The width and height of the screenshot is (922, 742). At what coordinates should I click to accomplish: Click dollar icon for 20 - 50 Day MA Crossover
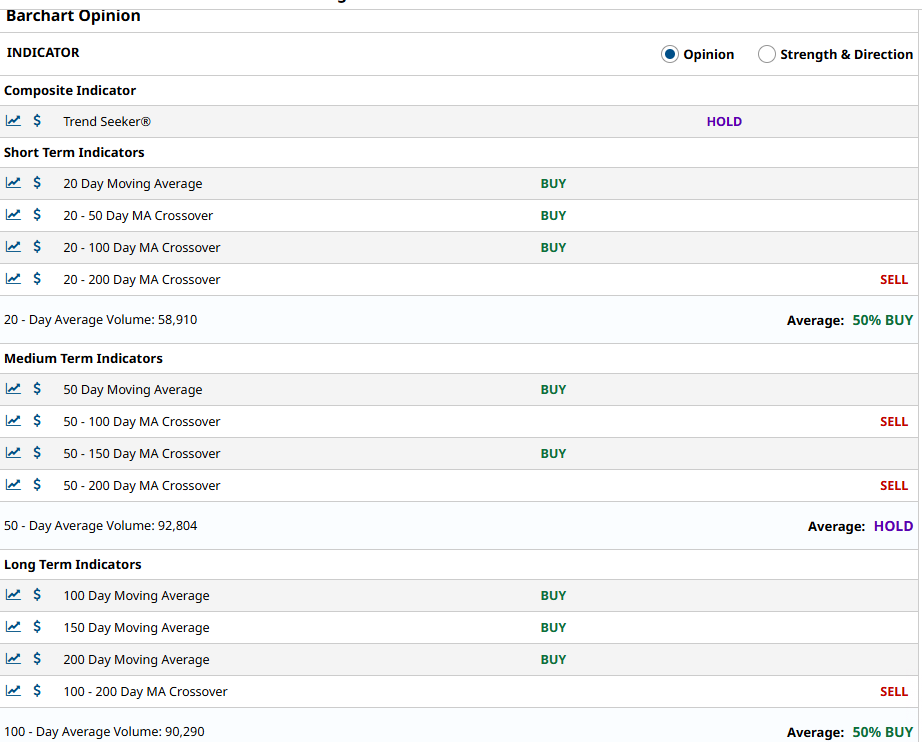(x=37, y=215)
